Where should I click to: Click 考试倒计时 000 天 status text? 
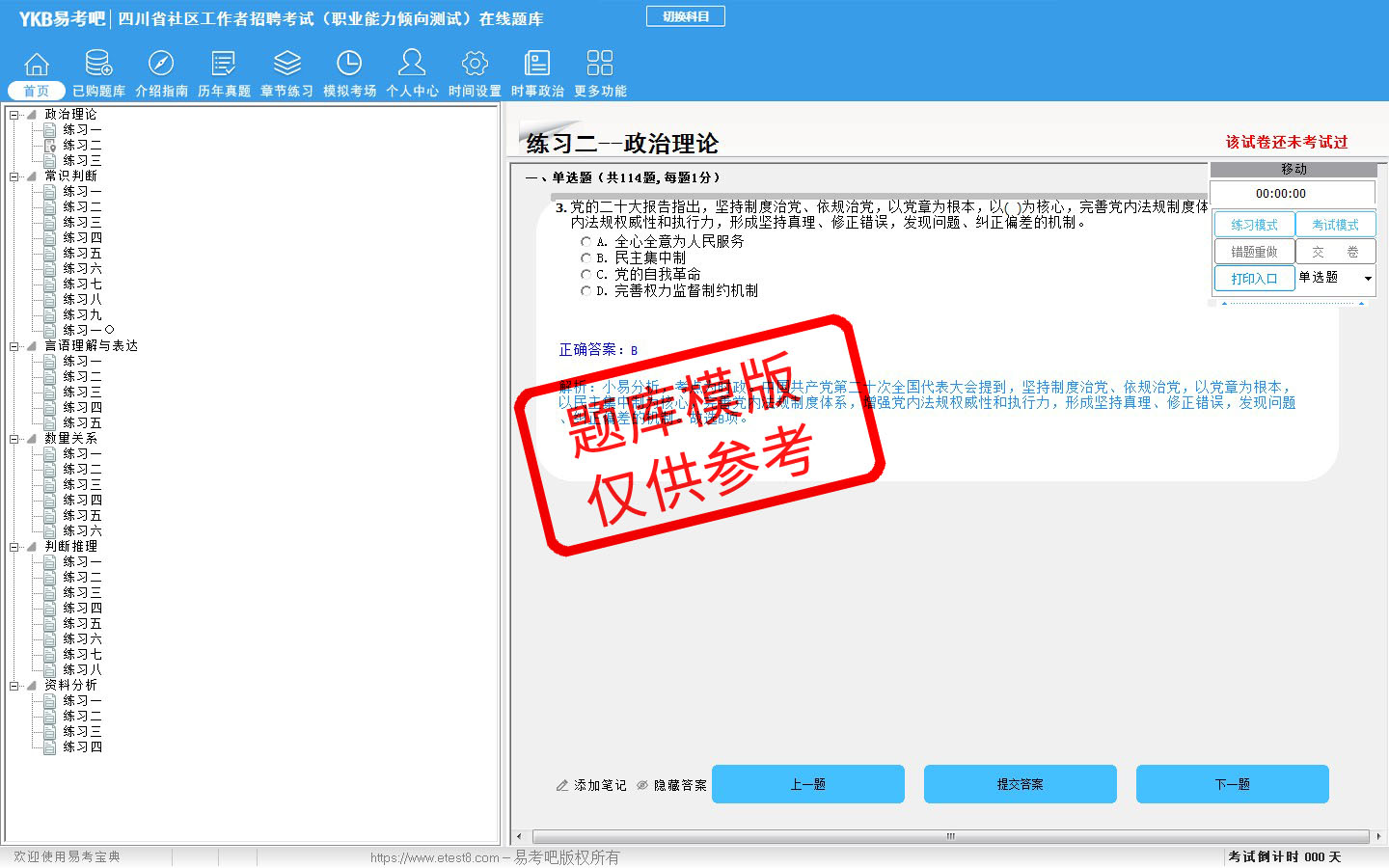coord(1285,856)
